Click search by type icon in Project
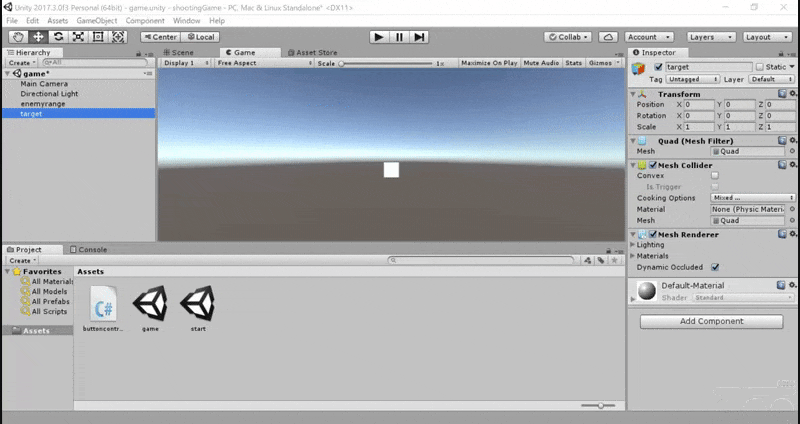800x424 pixels. coord(588,260)
